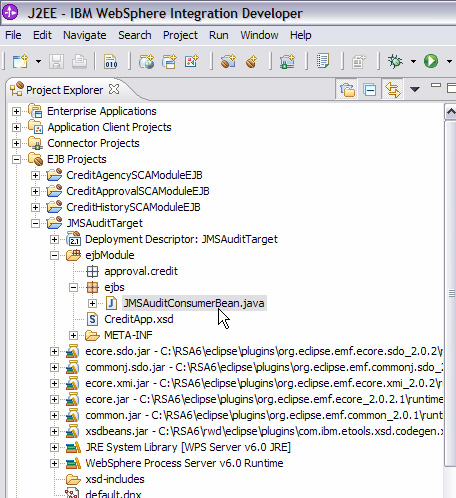The width and height of the screenshot is (456, 498).
Task: Open the New wizard dropdown arrow
Action: coord(38,61)
